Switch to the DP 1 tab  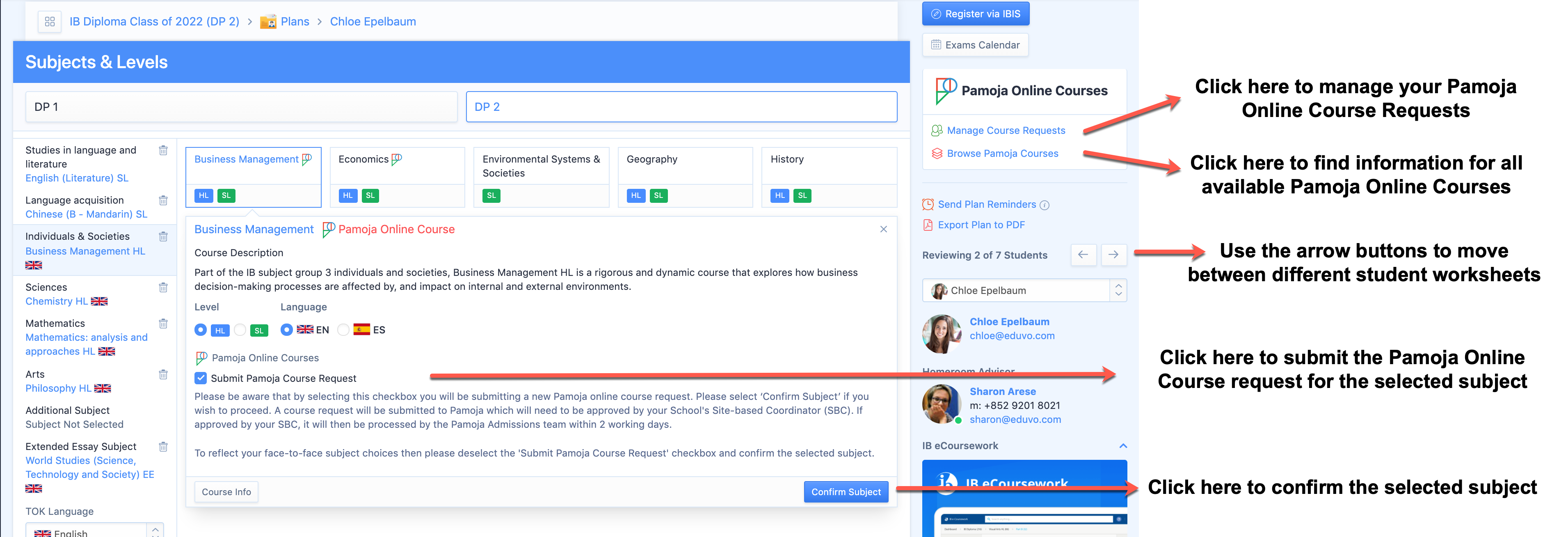241,107
